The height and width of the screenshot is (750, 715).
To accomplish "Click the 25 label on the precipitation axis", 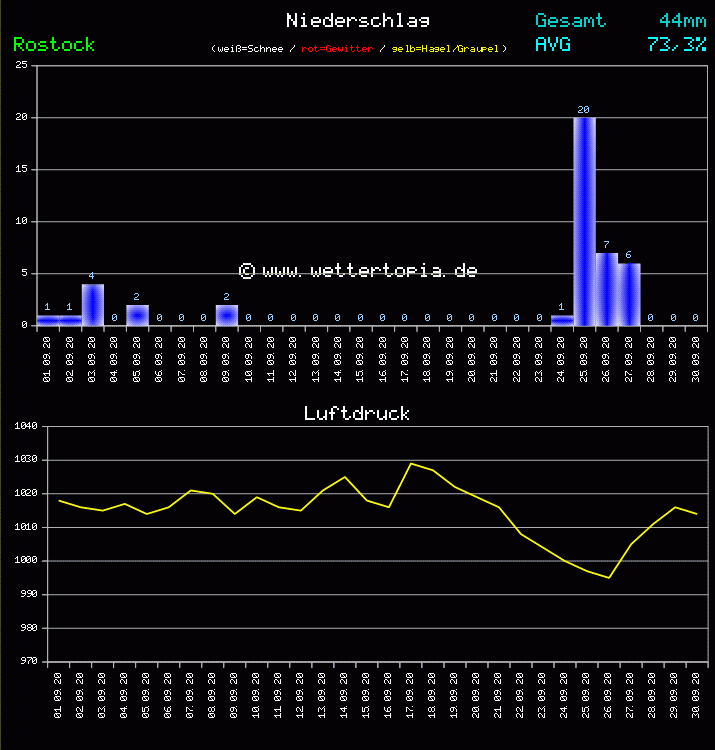I will coord(21,66).
